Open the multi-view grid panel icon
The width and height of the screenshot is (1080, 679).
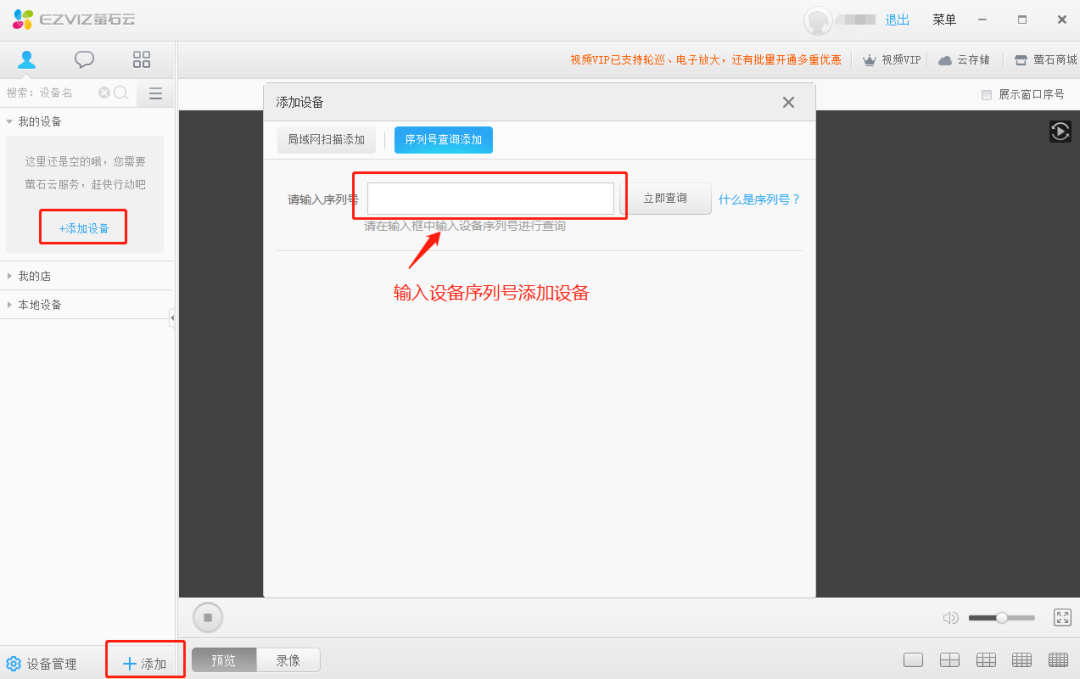point(141,59)
